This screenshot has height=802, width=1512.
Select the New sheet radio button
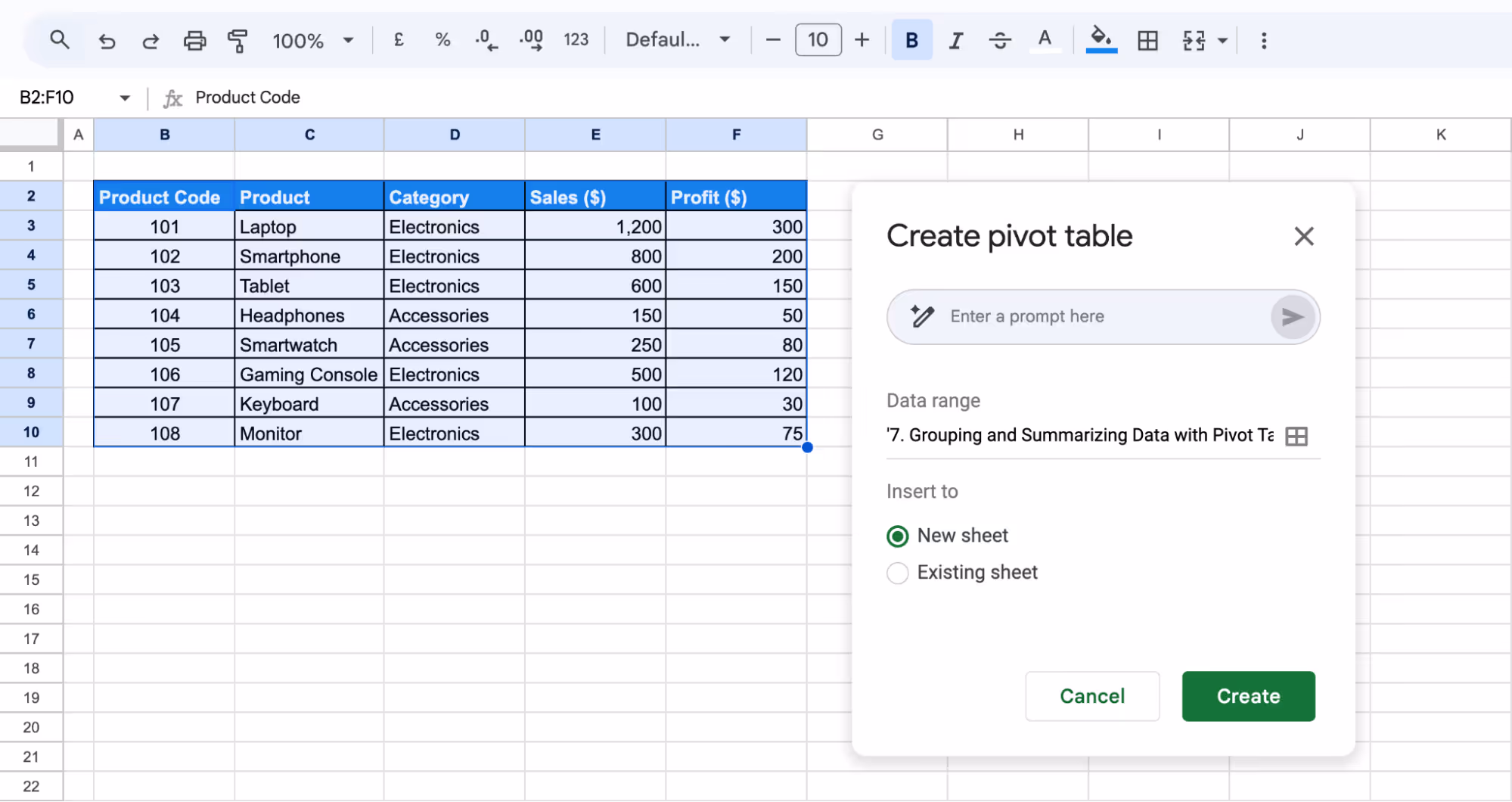pyautogui.click(x=897, y=536)
